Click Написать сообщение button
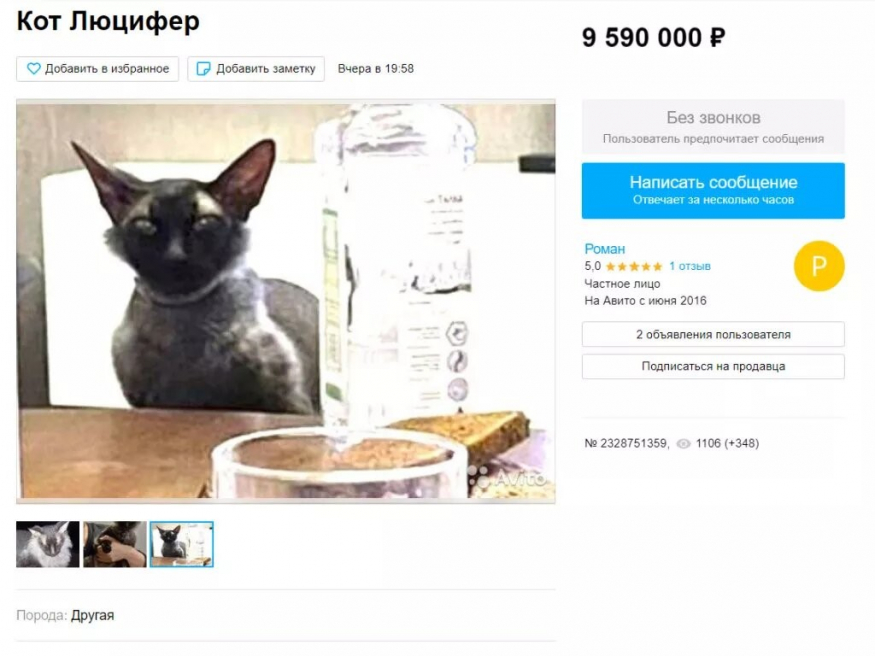 tap(713, 190)
